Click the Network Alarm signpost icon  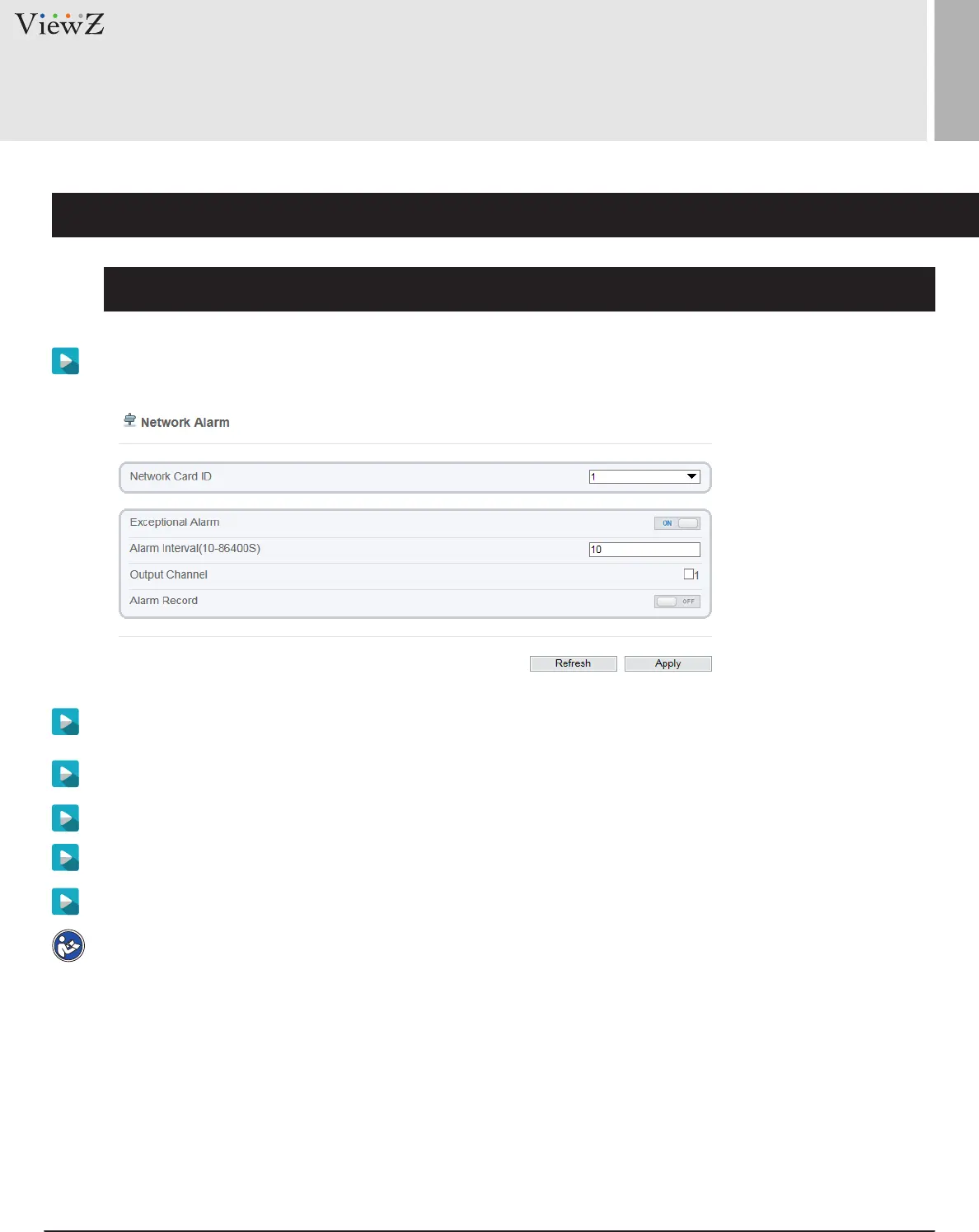[129, 420]
